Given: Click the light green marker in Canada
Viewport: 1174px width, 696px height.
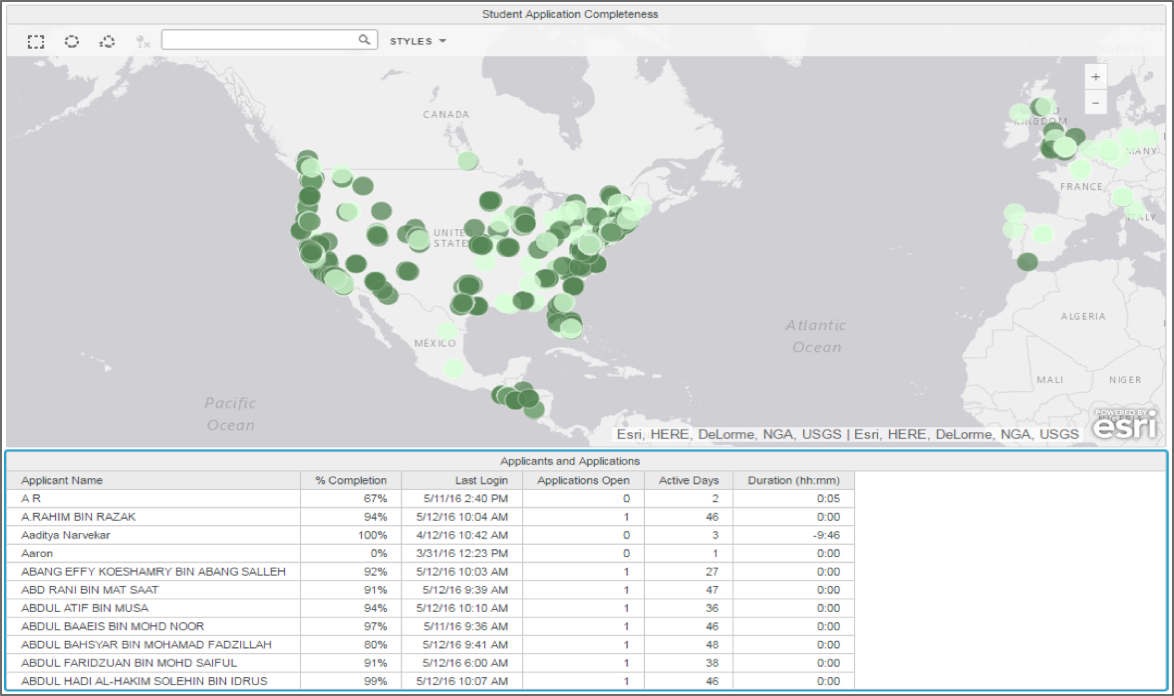Looking at the screenshot, I should (x=468, y=160).
